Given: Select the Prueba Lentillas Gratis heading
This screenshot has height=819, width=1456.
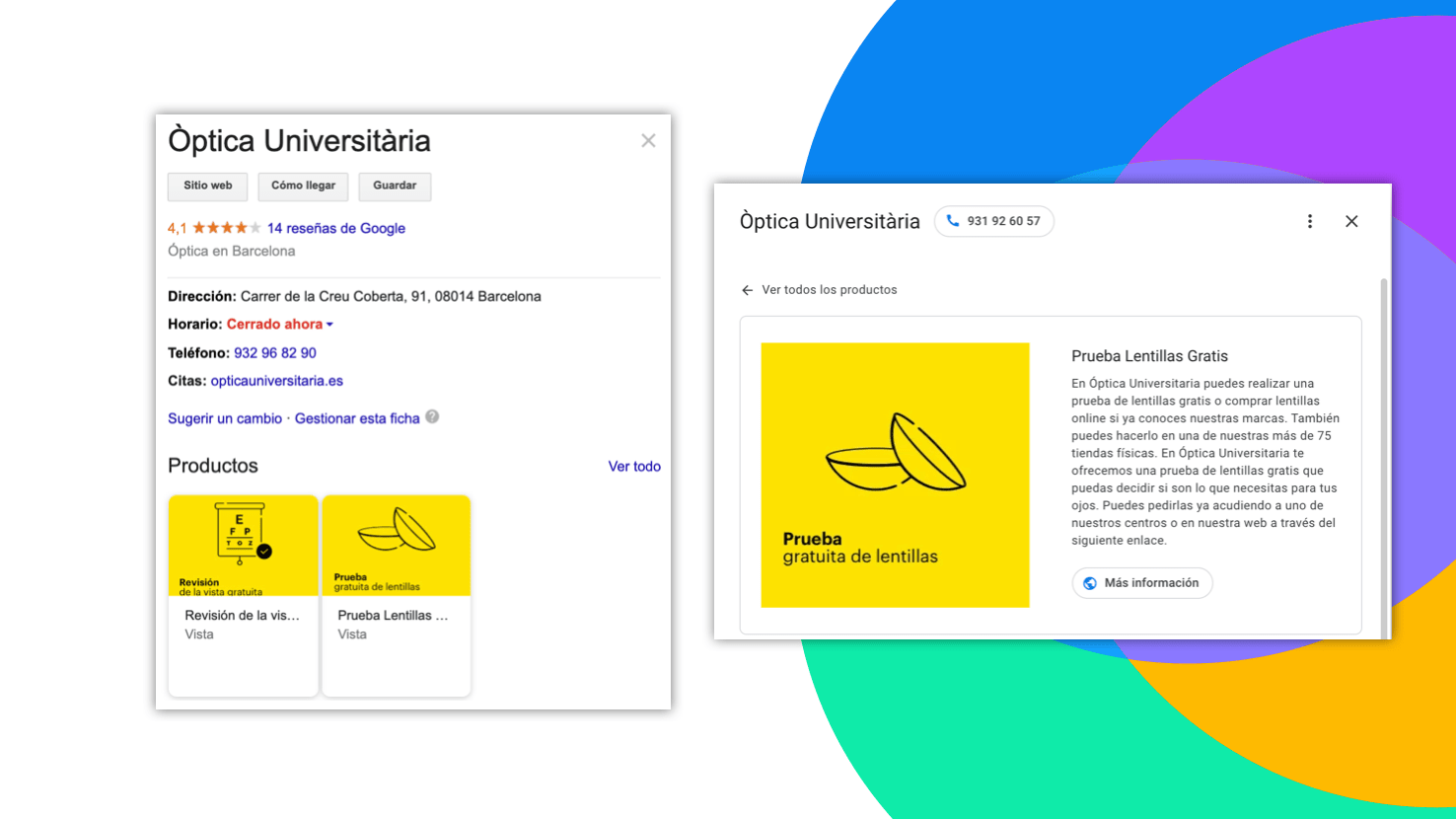Looking at the screenshot, I should (1149, 356).
